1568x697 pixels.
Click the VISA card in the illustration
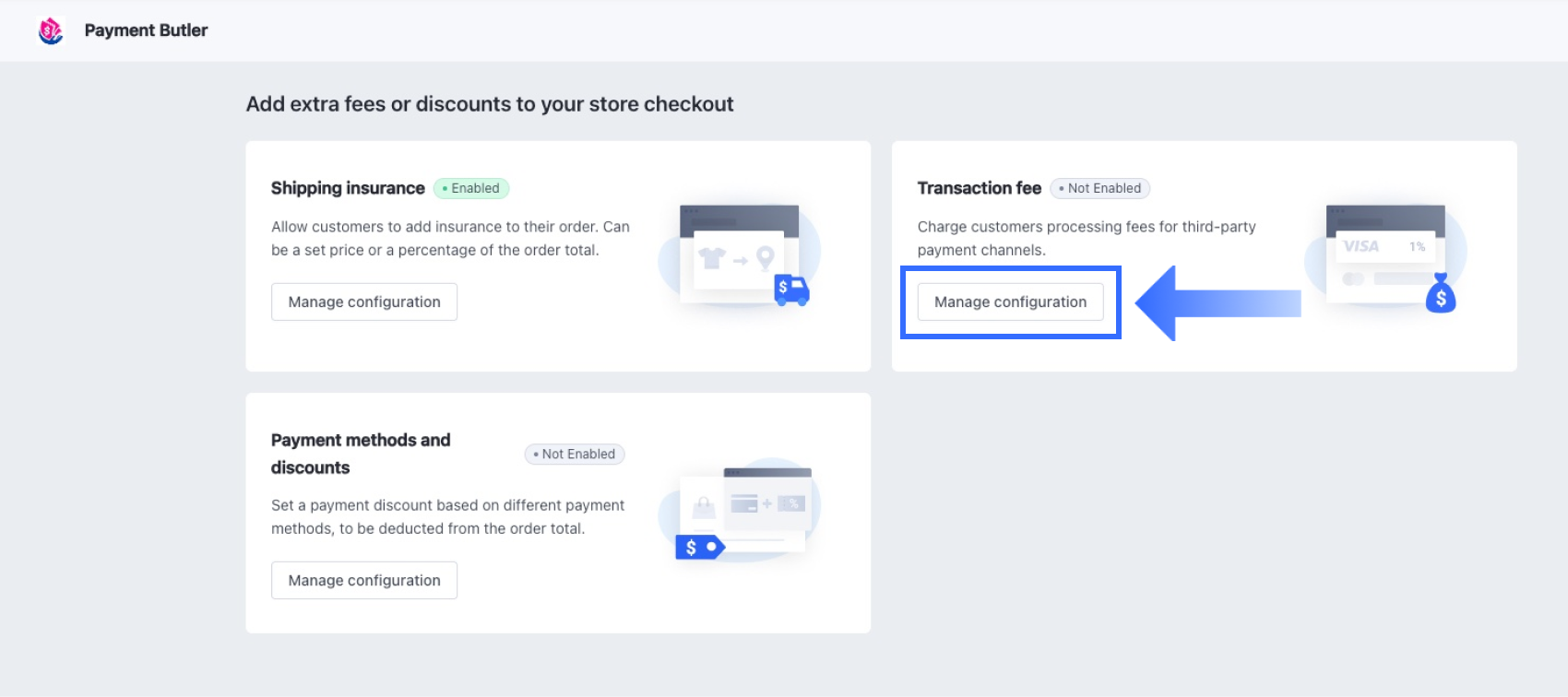(x=1384, y=246)
